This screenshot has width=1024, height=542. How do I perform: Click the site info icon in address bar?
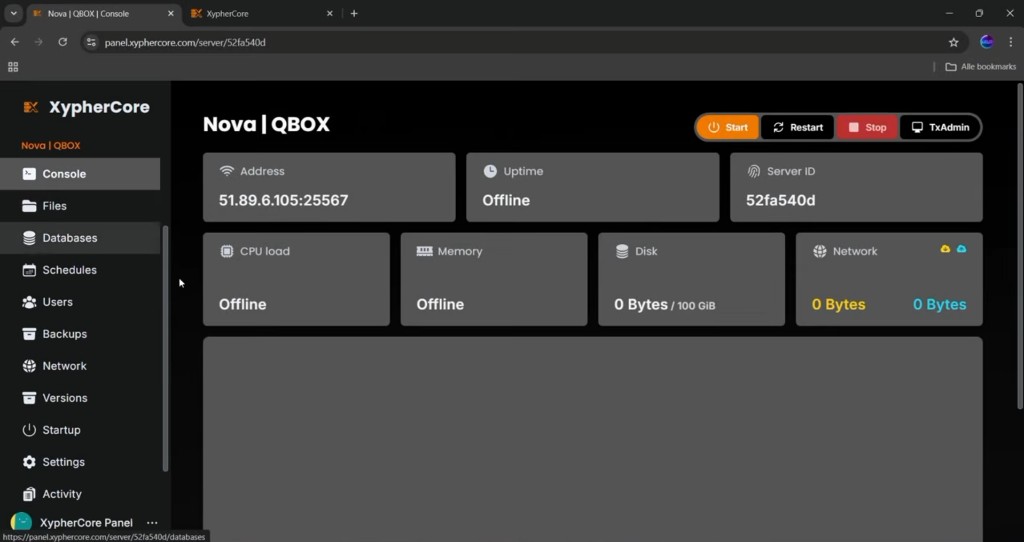[x=91, y=42]
